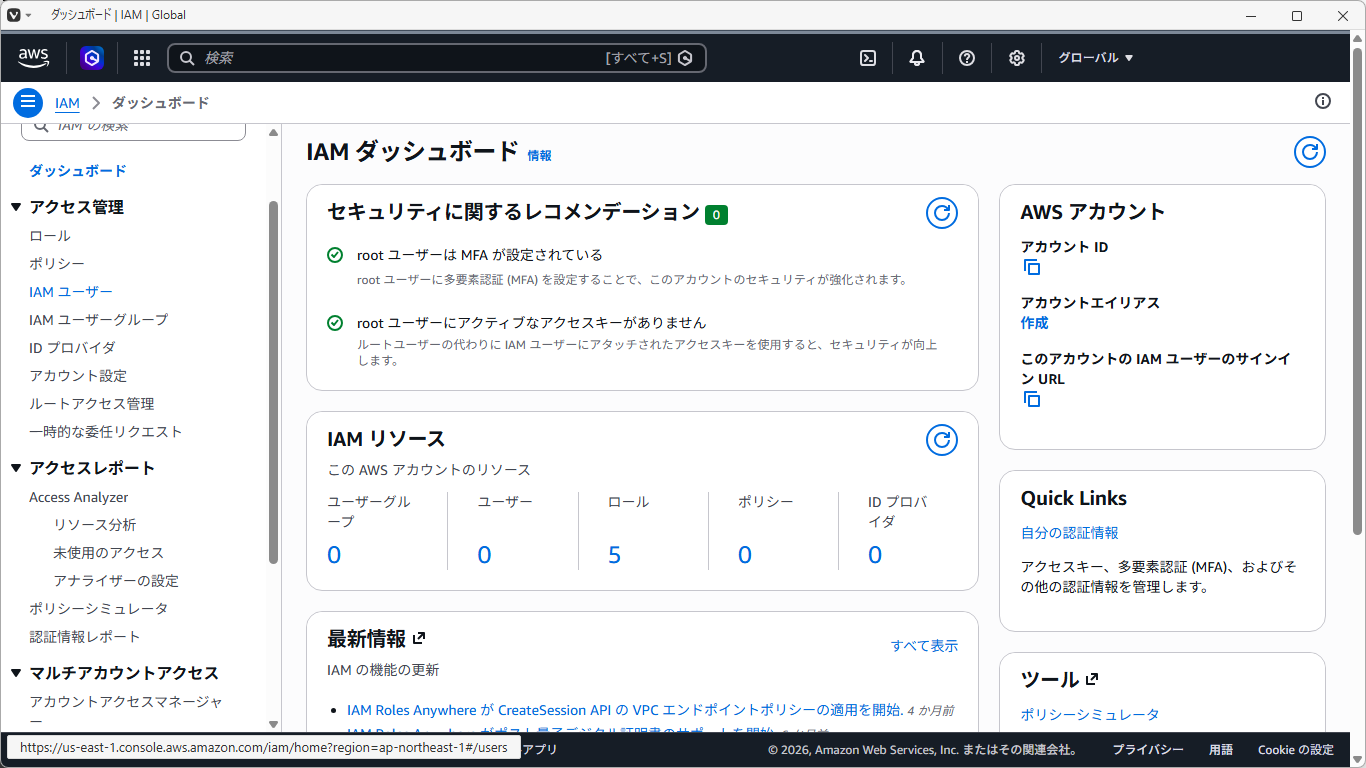Launch CloudShell from the top bar
The image size is (1366, 768).
point(868,58)
